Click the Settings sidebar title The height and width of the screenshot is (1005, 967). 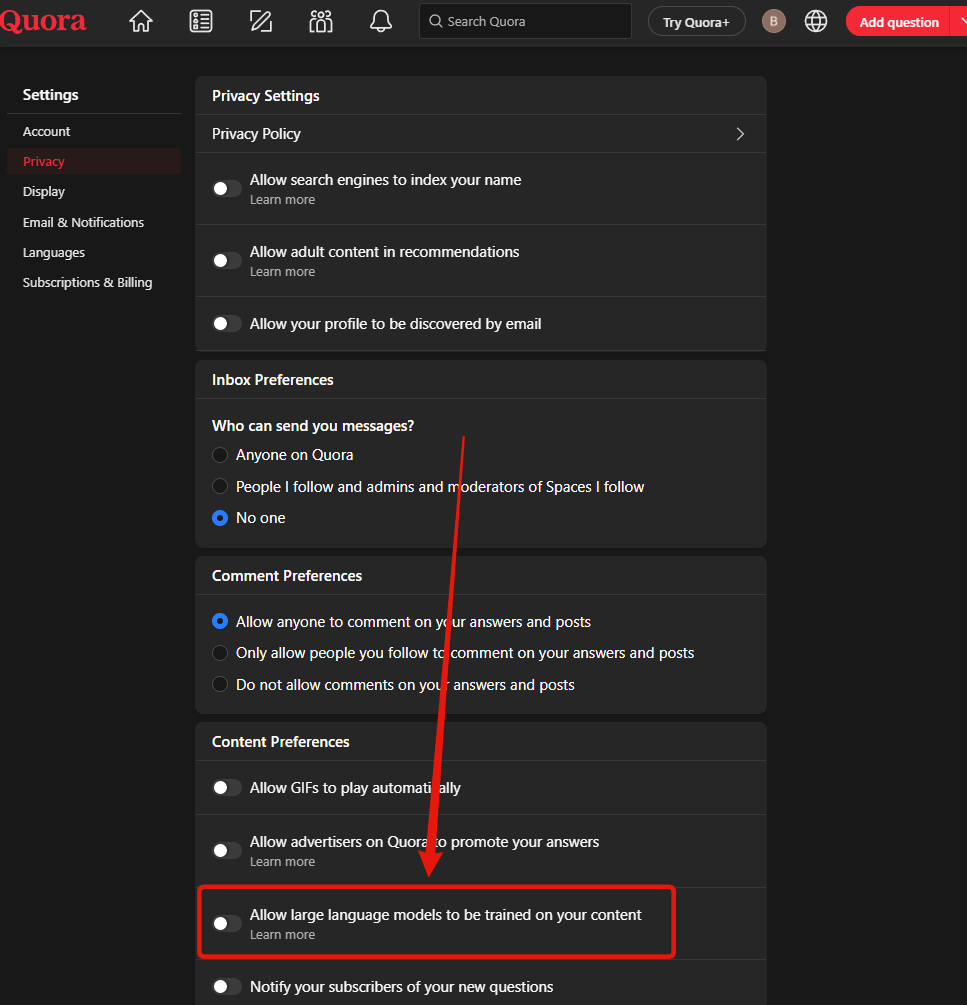[x=51, y=95]
